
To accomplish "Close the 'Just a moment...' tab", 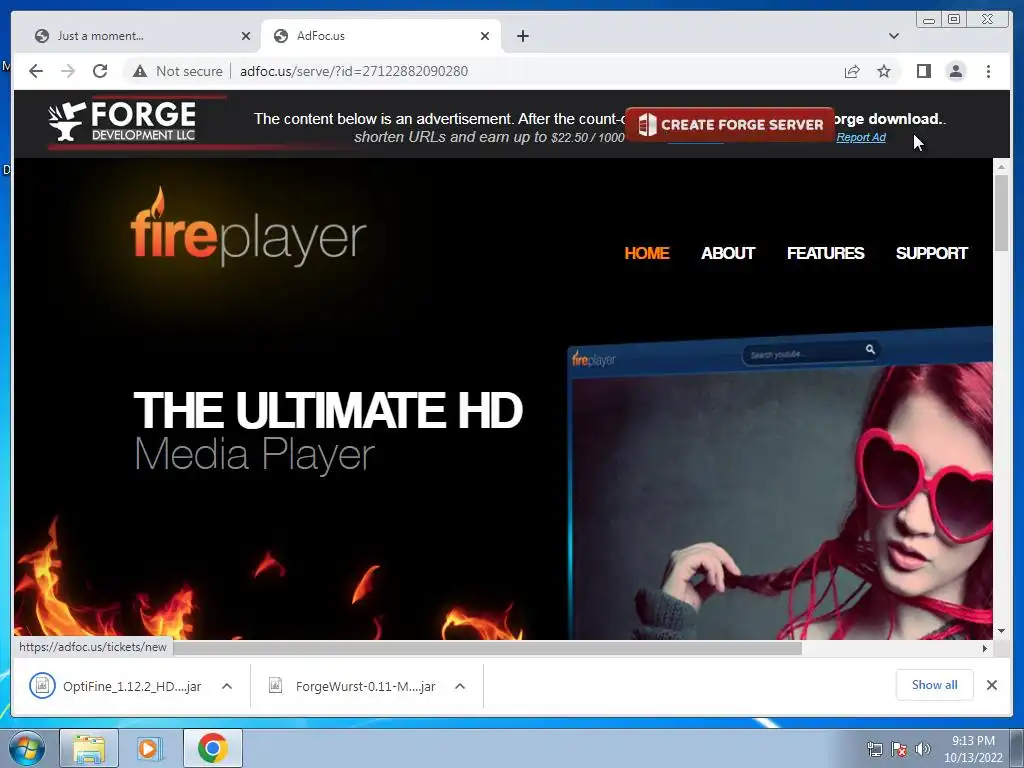I will tap(246, 36).
